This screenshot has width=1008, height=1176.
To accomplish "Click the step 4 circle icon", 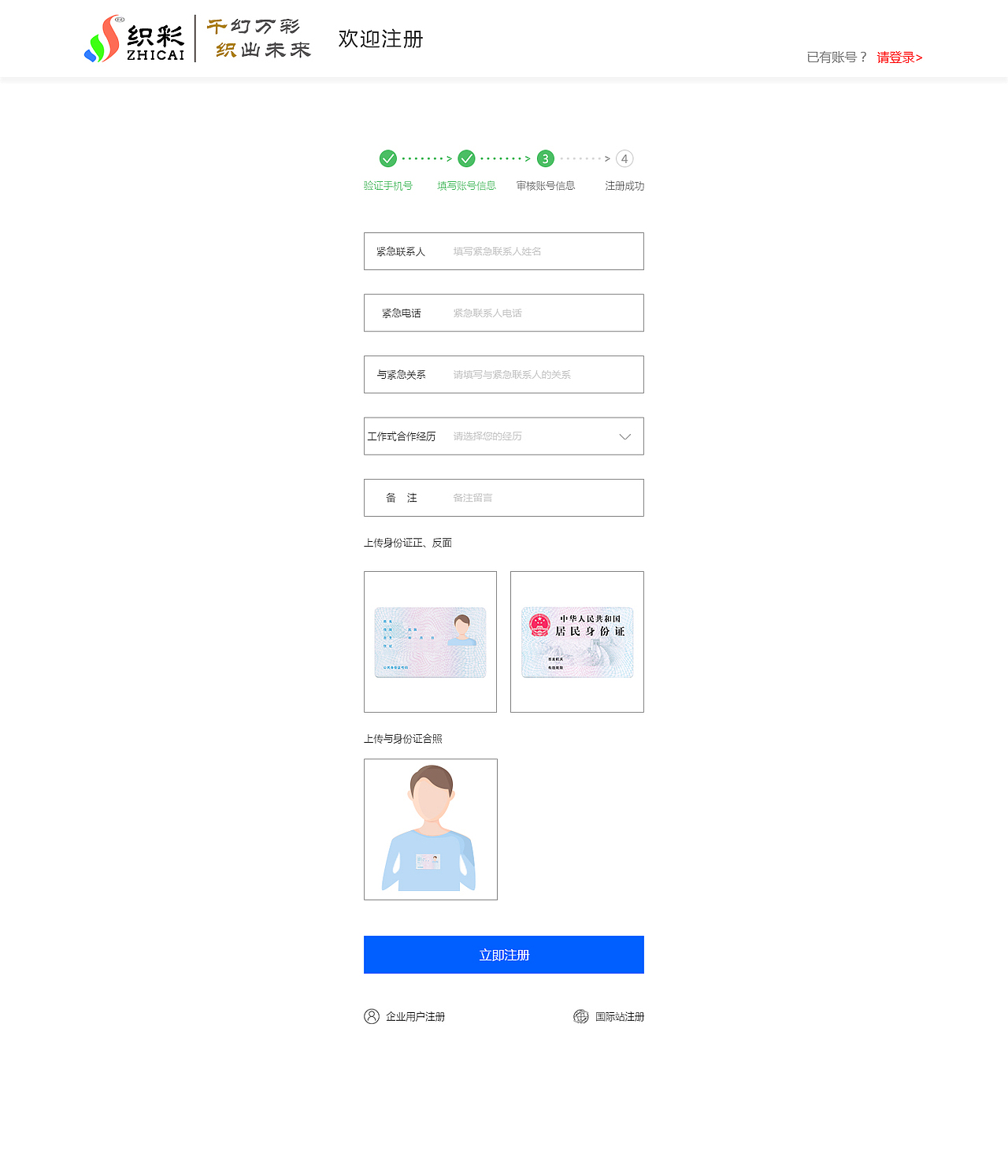I will pyautogui.click(x=624, y=158).
